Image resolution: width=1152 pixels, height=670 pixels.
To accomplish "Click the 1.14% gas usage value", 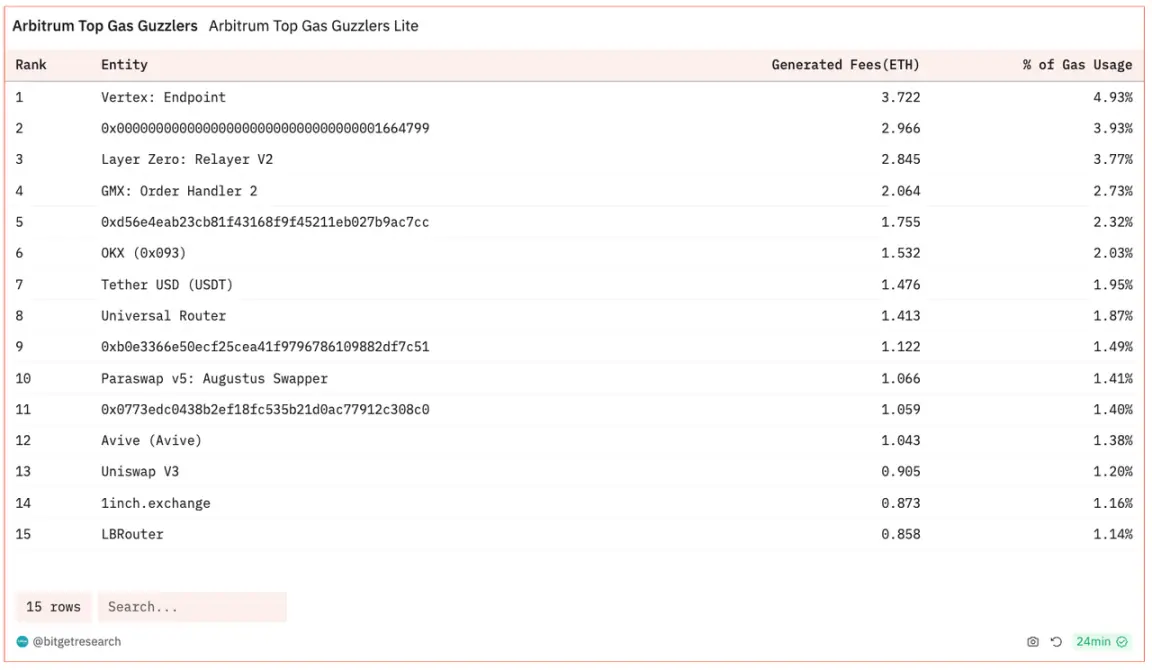I will (1113, 534).
